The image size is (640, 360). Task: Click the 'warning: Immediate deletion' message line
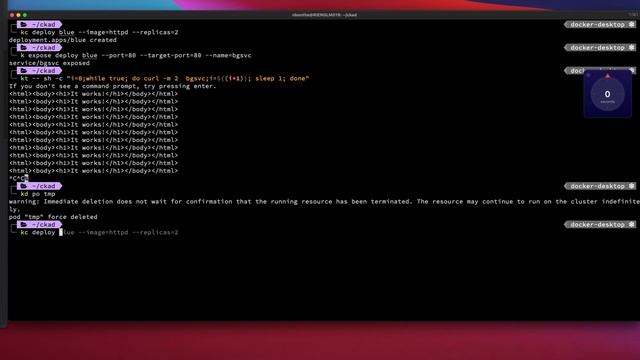(324, 202)
